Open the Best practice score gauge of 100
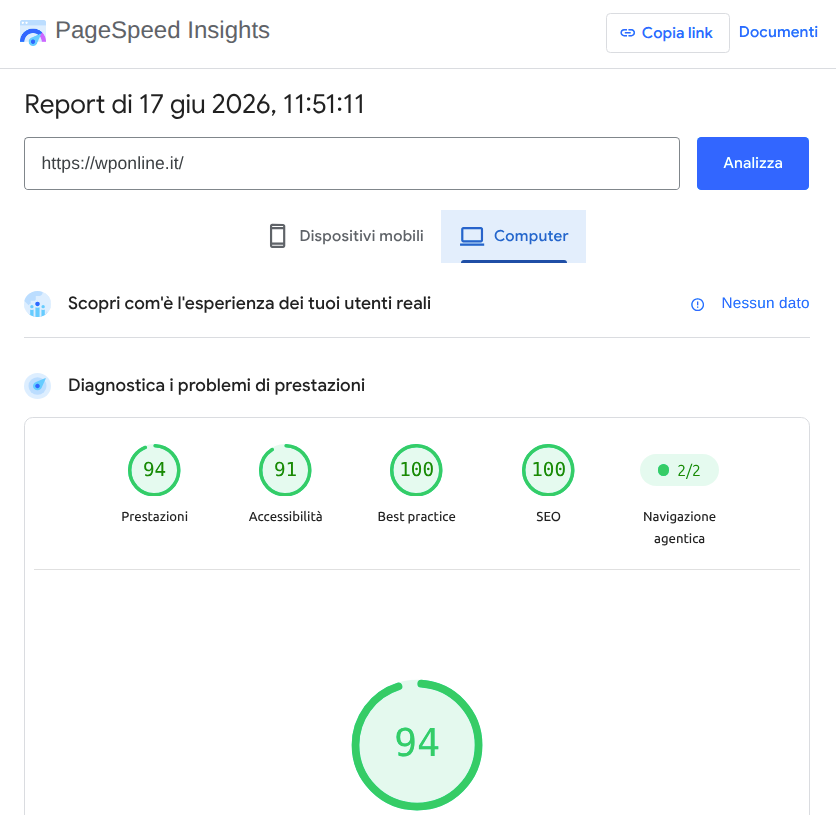This screenshot has width=836, height=815. pos(416,470)
